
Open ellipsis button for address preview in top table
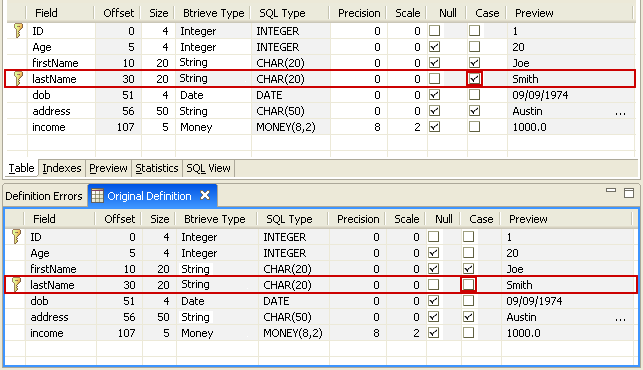pyautogui.click(x=620, y=112)
